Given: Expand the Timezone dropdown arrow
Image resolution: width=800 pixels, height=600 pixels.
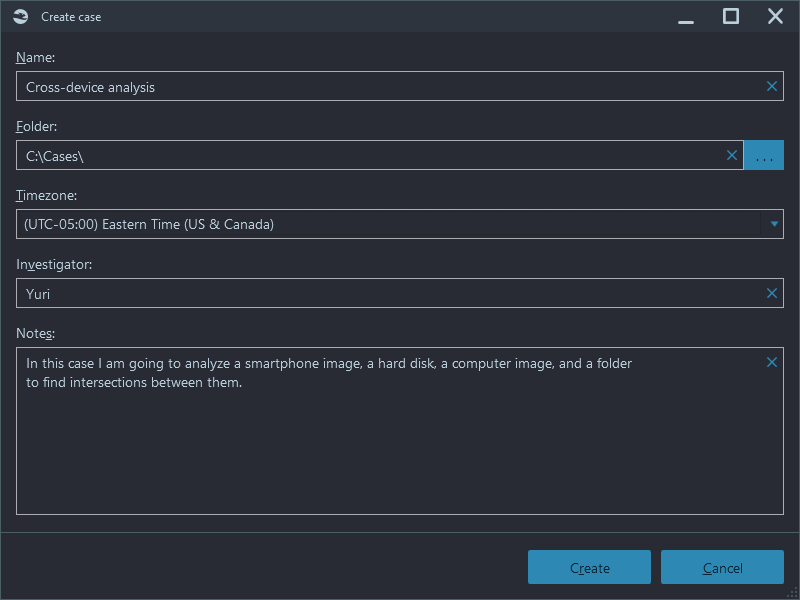Looking at the screenshot, I should 774,224.
